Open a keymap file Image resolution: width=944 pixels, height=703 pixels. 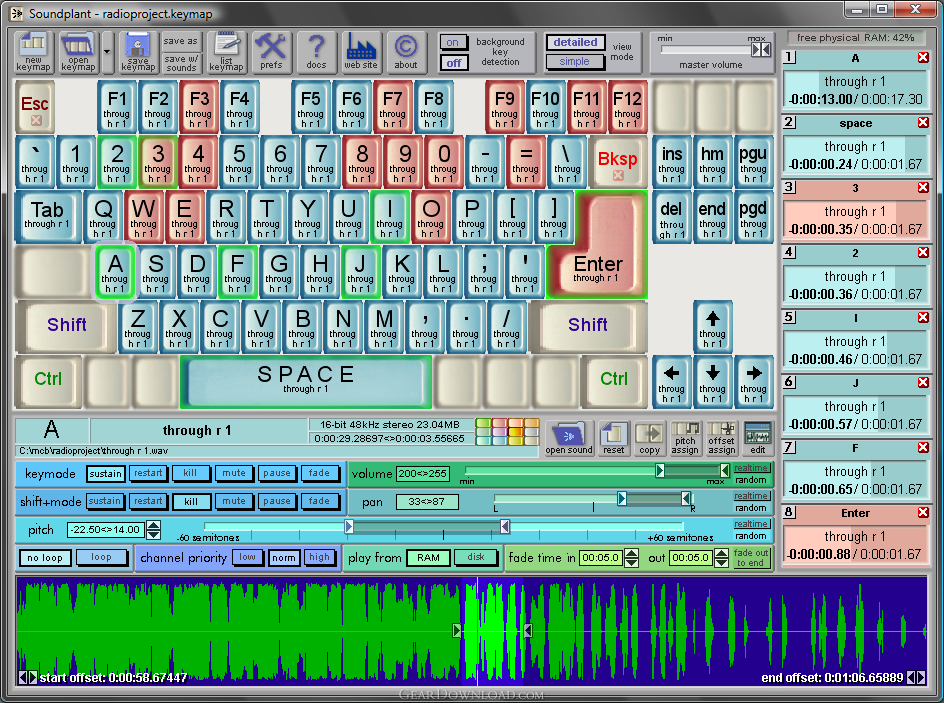[x=78, y=52]
